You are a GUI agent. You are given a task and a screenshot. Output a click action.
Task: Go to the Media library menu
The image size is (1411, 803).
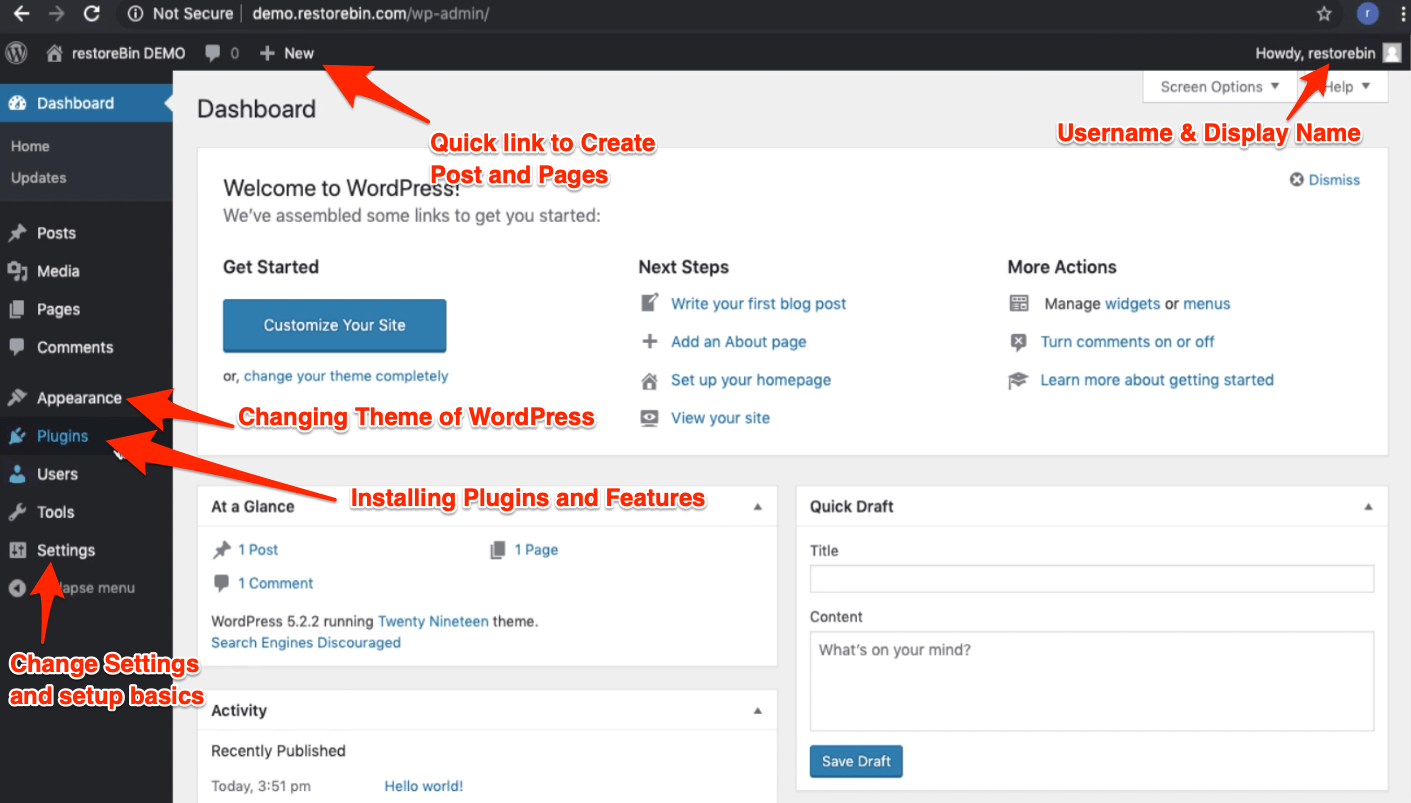[x=57, y=271]
